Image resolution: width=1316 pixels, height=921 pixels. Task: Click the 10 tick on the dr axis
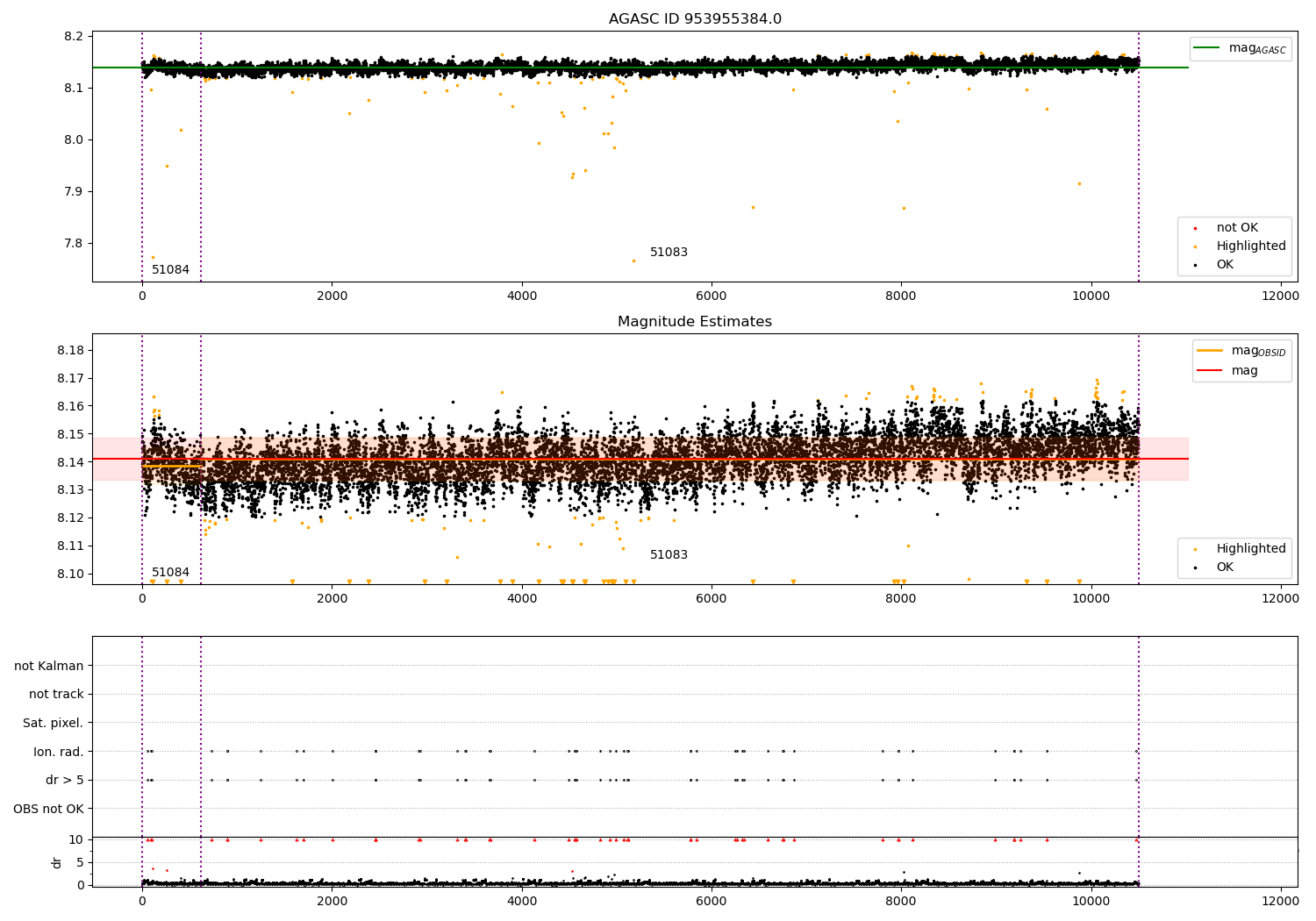[x=76, y=840]
